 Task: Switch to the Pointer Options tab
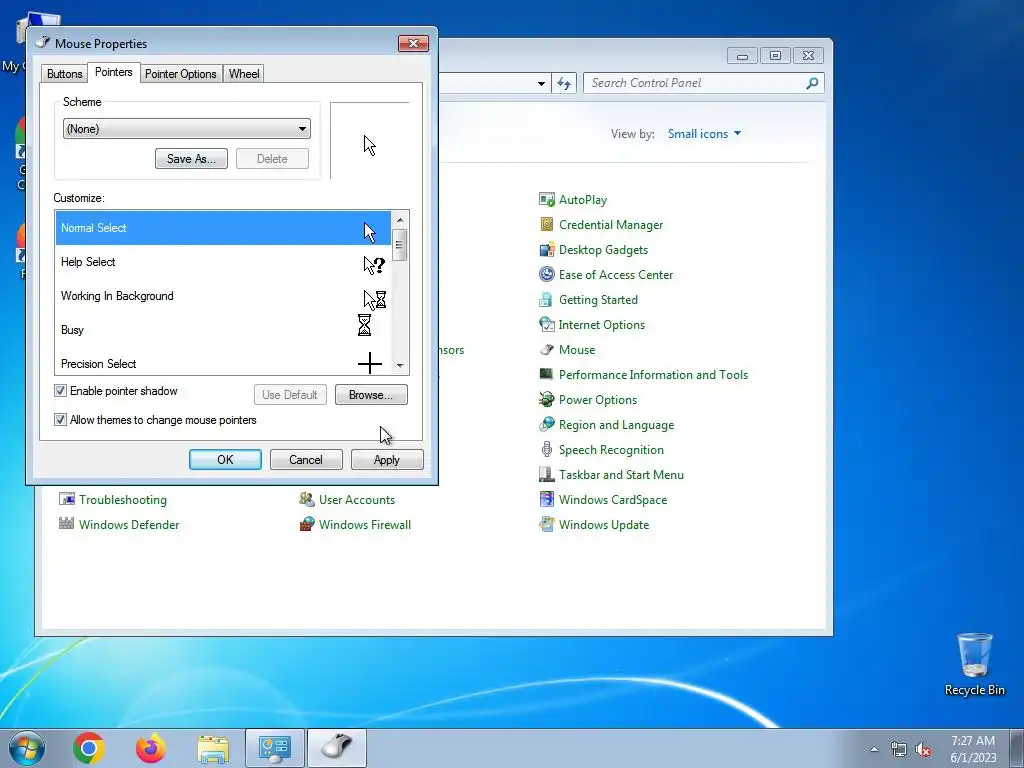click(181, 74)
